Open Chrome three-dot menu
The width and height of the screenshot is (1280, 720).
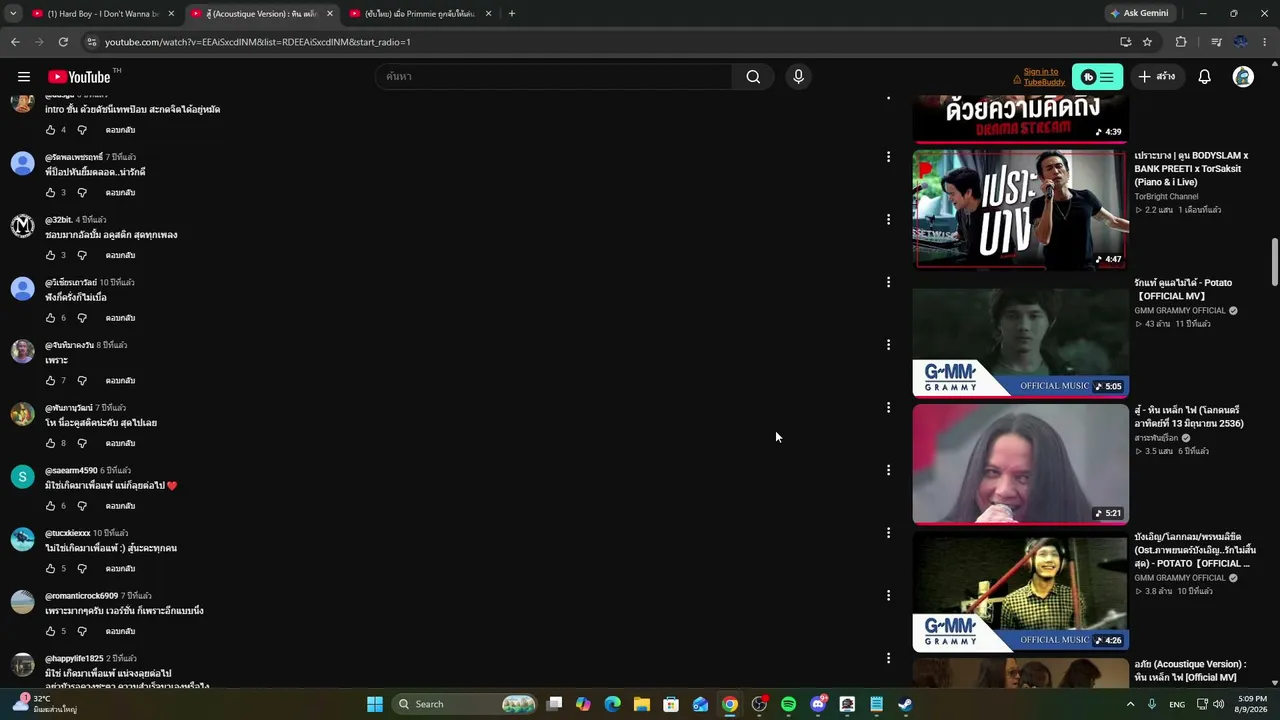pyautogui.click(x=1265, y=42)
